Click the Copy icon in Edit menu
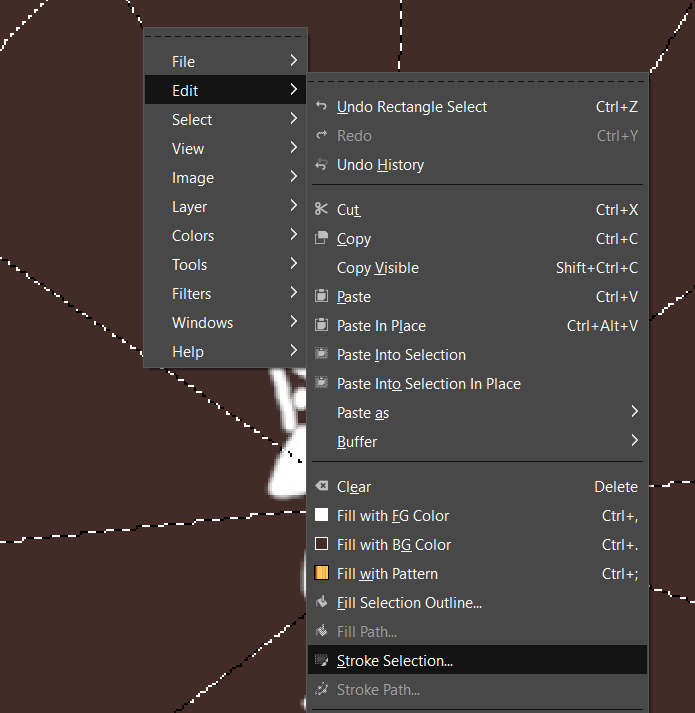The image size is (695, 713). point(321,239)
